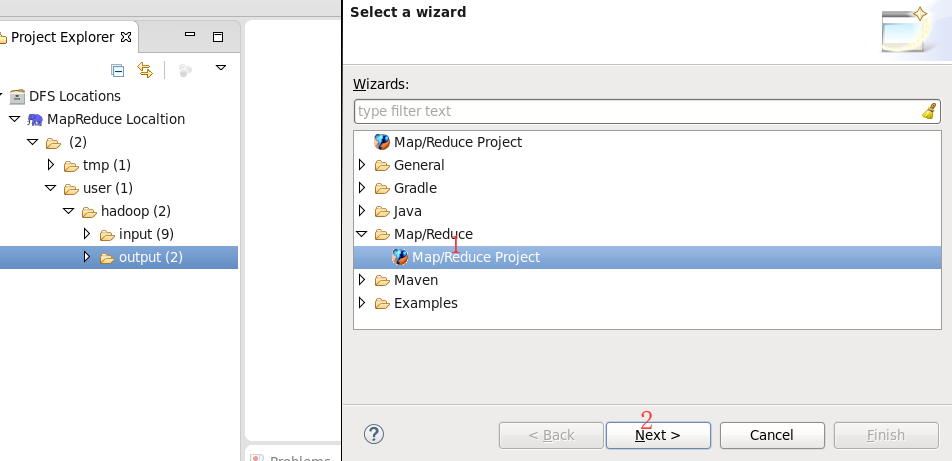The image size is (952, 461).
Task: Click the DFS Locations drawer icon
Action: [17, 96]
